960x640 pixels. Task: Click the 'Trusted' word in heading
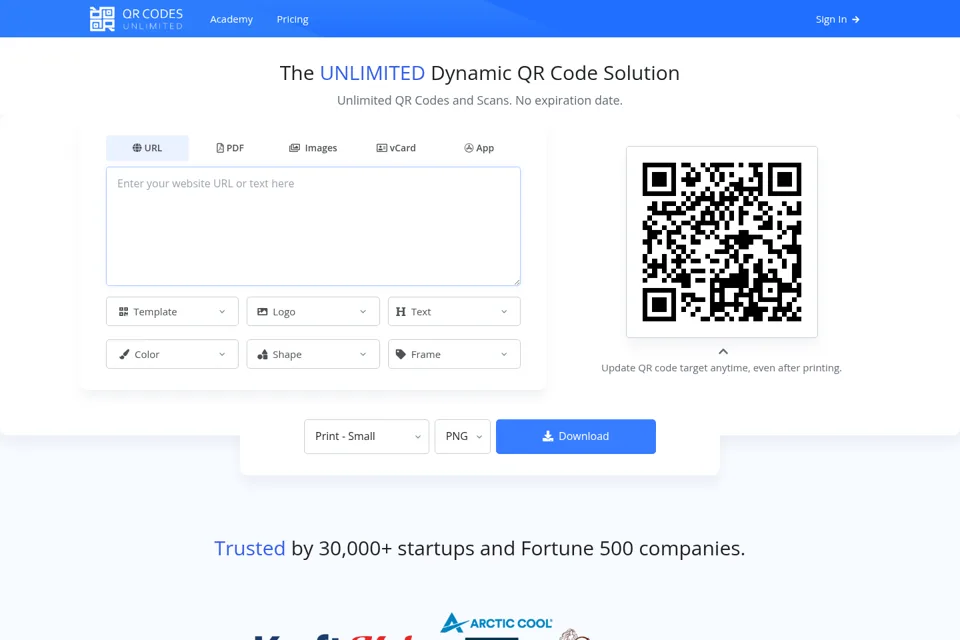250,548
